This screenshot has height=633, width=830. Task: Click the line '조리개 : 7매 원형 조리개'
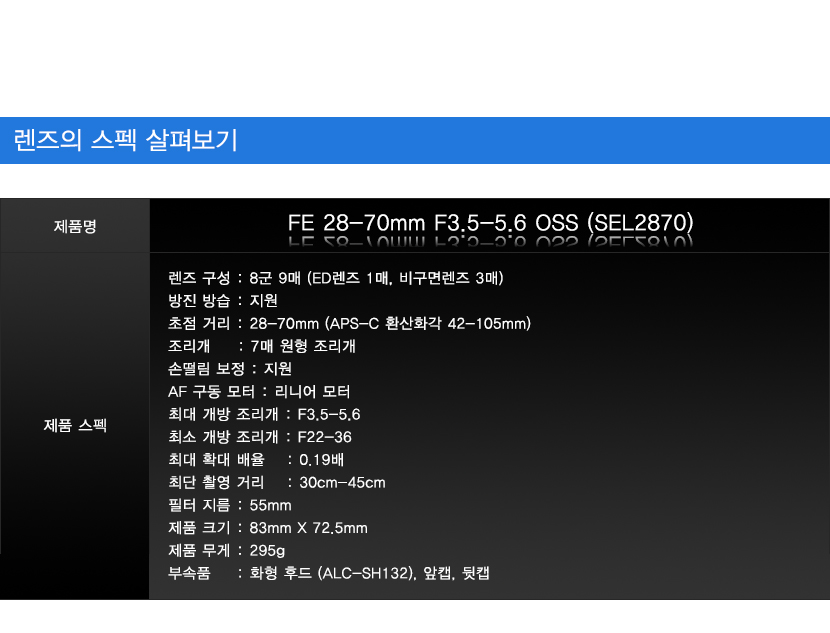coord(261,346)
